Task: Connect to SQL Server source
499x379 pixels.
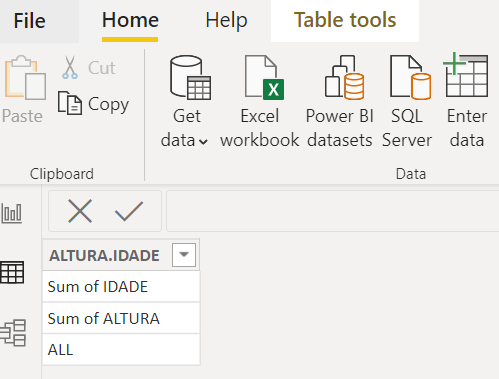Action: tap(407, 102)
